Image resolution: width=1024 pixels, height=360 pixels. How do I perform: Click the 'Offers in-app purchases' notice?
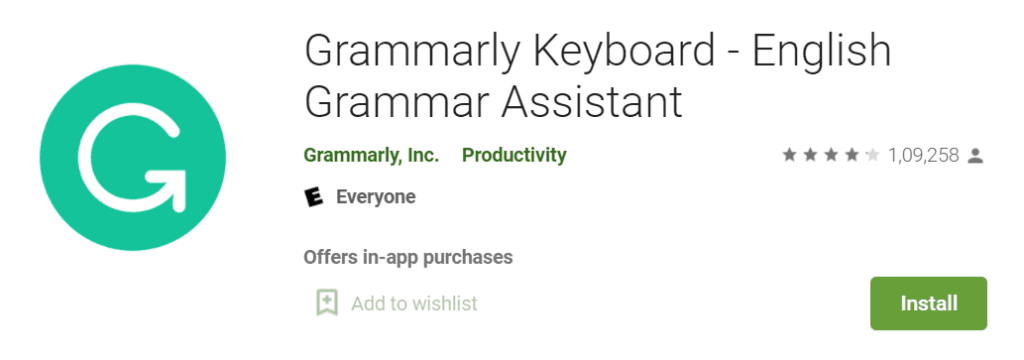(408, 257)
